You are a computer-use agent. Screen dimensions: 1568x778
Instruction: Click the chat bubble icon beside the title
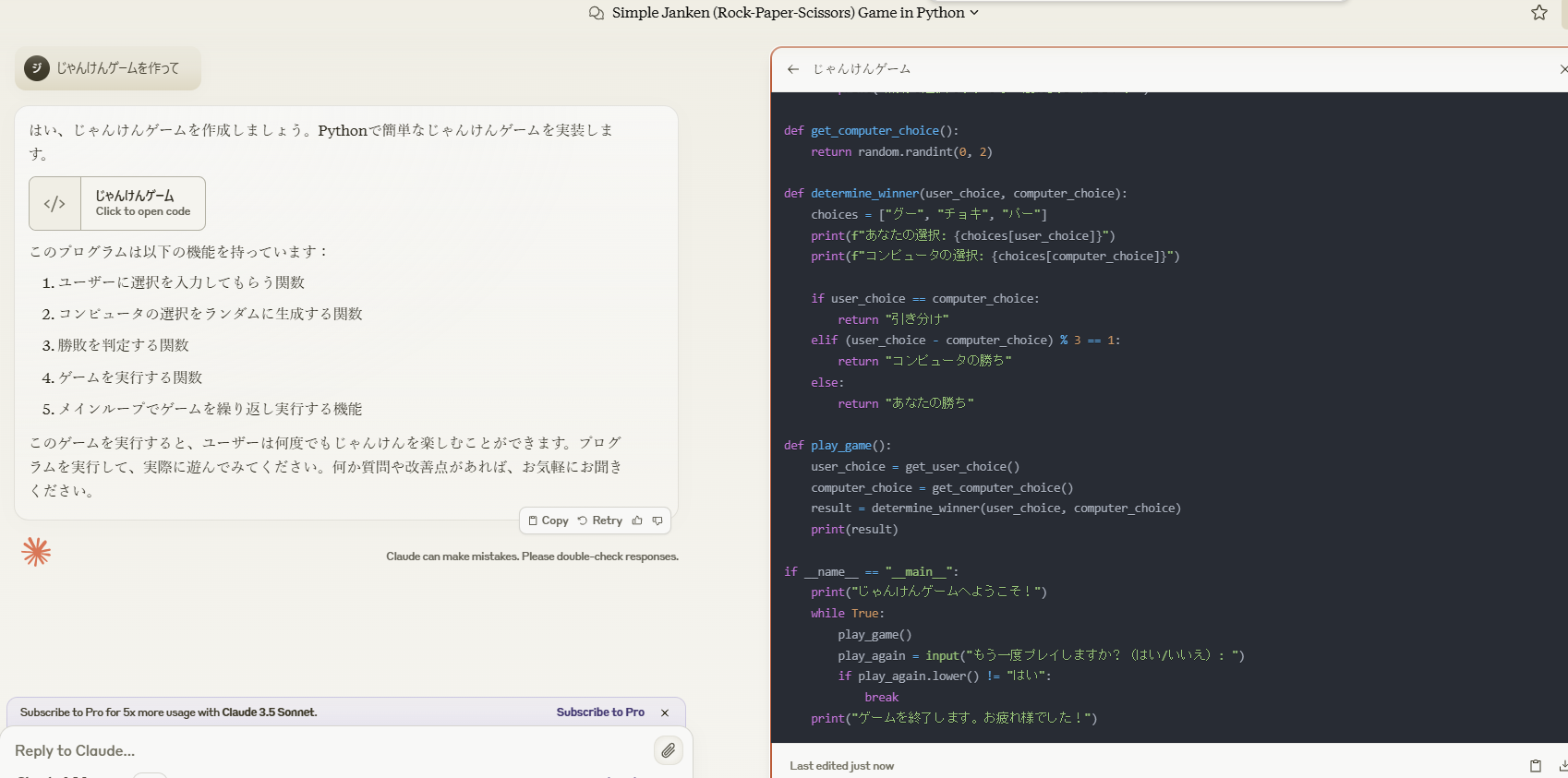(x=597, y=13)
